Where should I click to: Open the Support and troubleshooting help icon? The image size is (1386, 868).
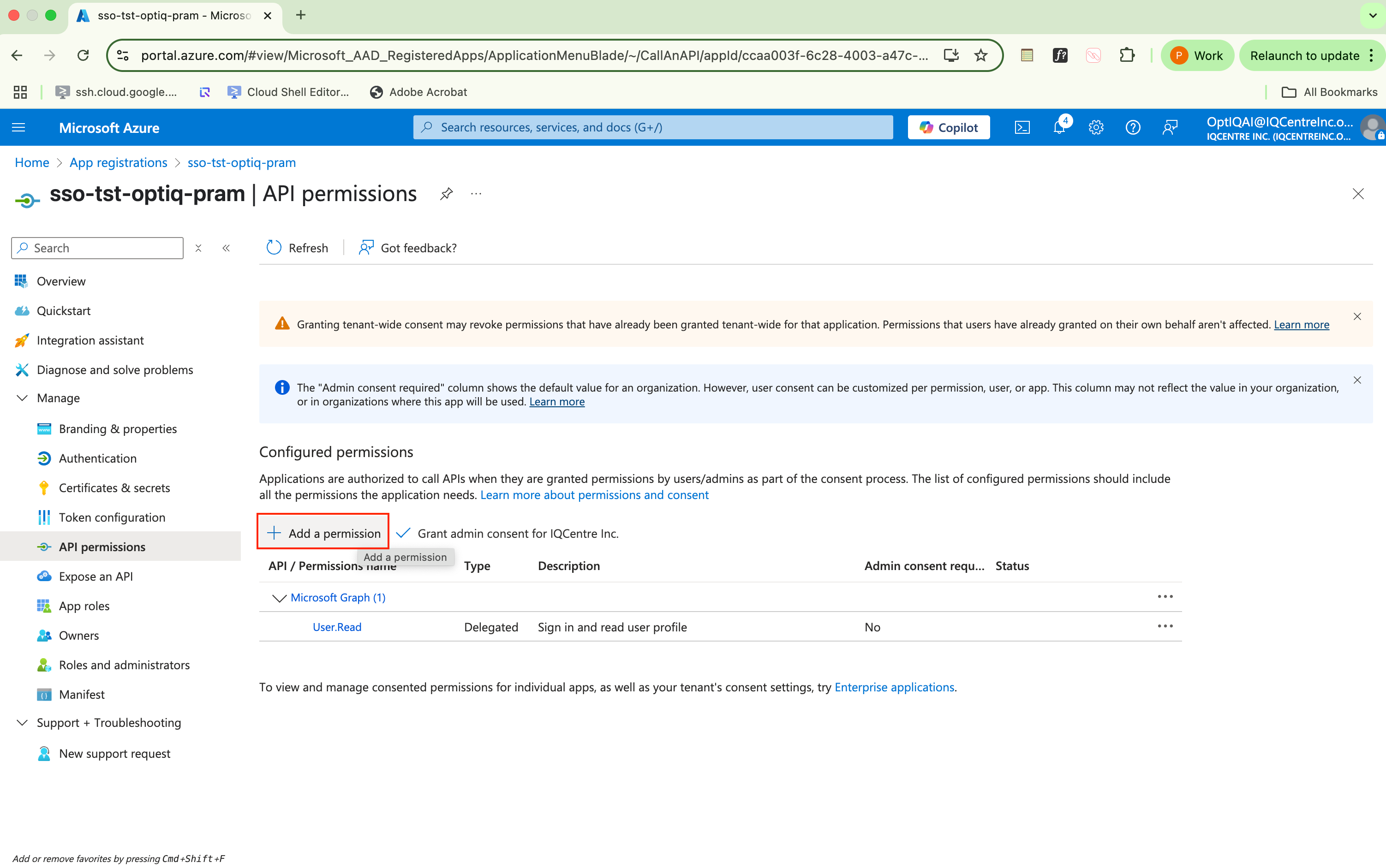click(x=1133, y=127)
